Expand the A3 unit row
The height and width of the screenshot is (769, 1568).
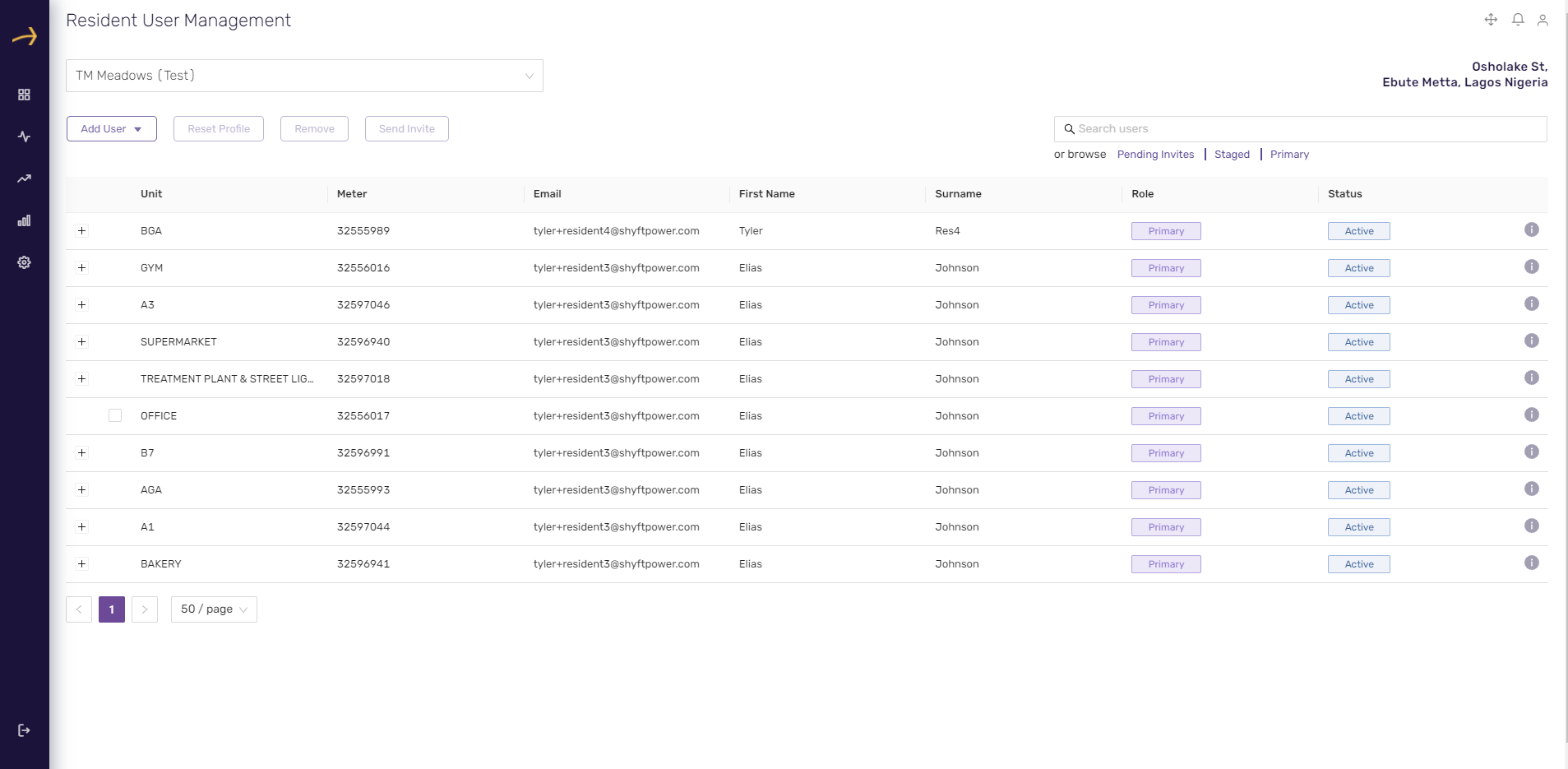[81, 305]
